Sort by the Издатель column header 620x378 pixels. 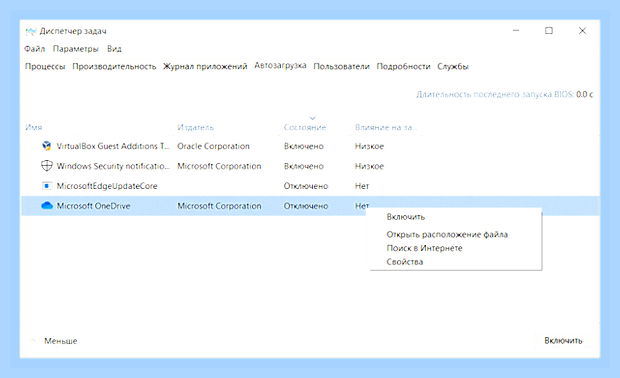[x=195, y=127]
